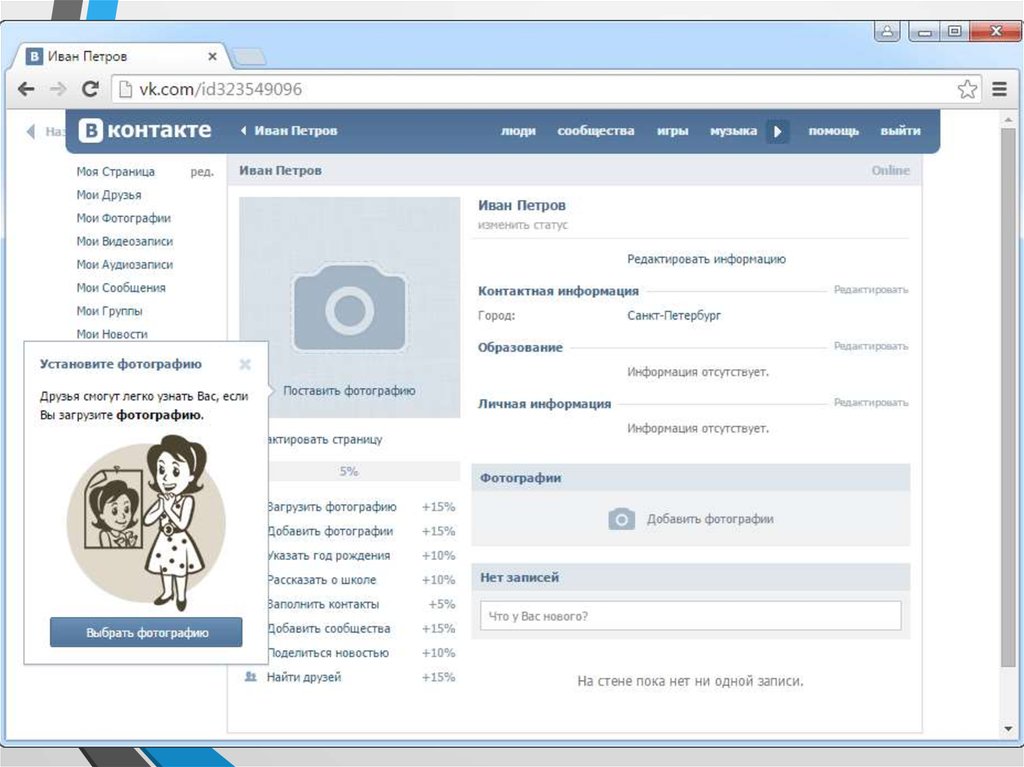The height and width of the screenshot is (767, 1024).
Task: Bookmark page with star icon
Action: 968,89
